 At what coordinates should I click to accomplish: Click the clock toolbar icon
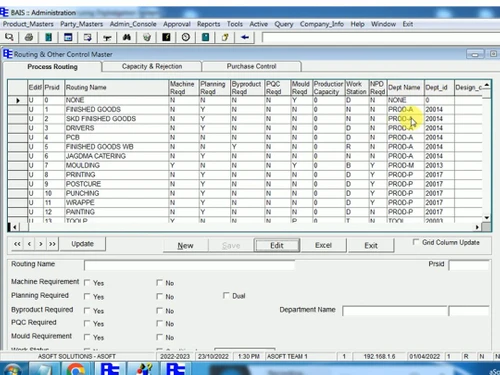(x=186, y=37)
